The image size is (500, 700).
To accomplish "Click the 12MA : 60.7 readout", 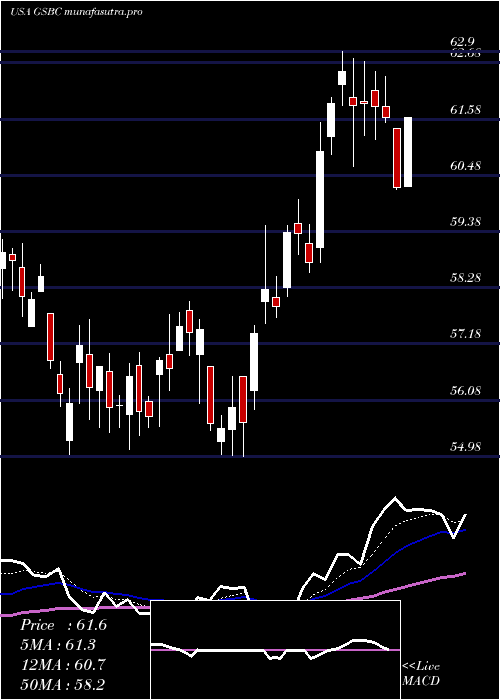I will point(63,664).
